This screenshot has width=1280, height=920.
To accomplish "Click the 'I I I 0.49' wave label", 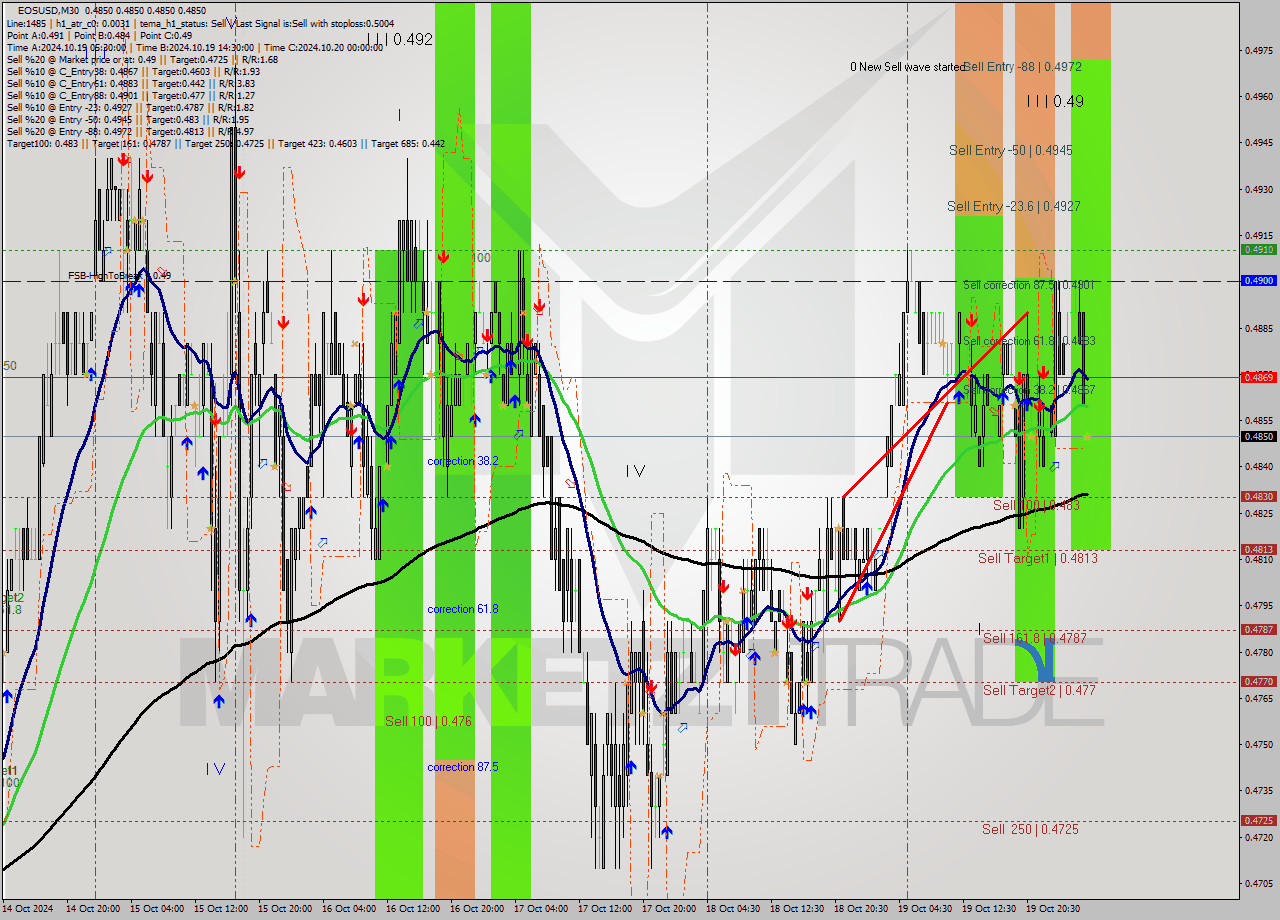I will [x=1054, y=101].
